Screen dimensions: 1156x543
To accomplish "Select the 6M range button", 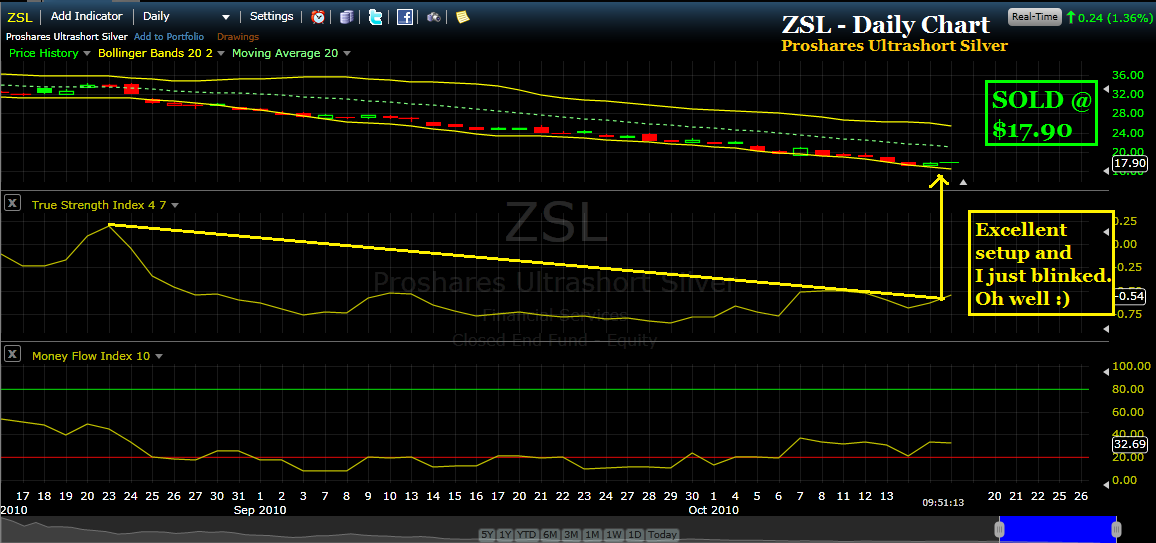I will coord(548,534).
